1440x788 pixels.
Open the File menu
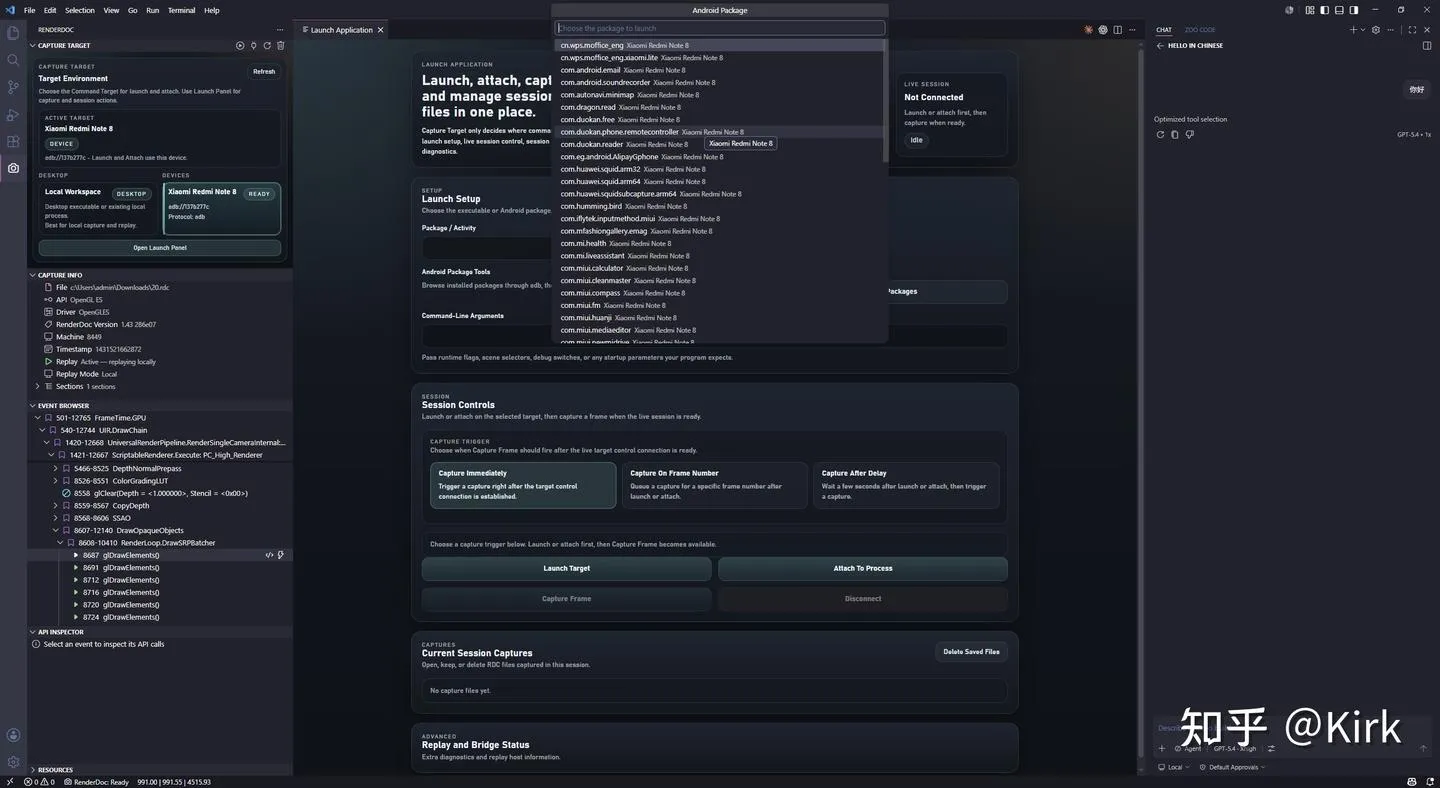pyautogui.click(x=29, y=10)
